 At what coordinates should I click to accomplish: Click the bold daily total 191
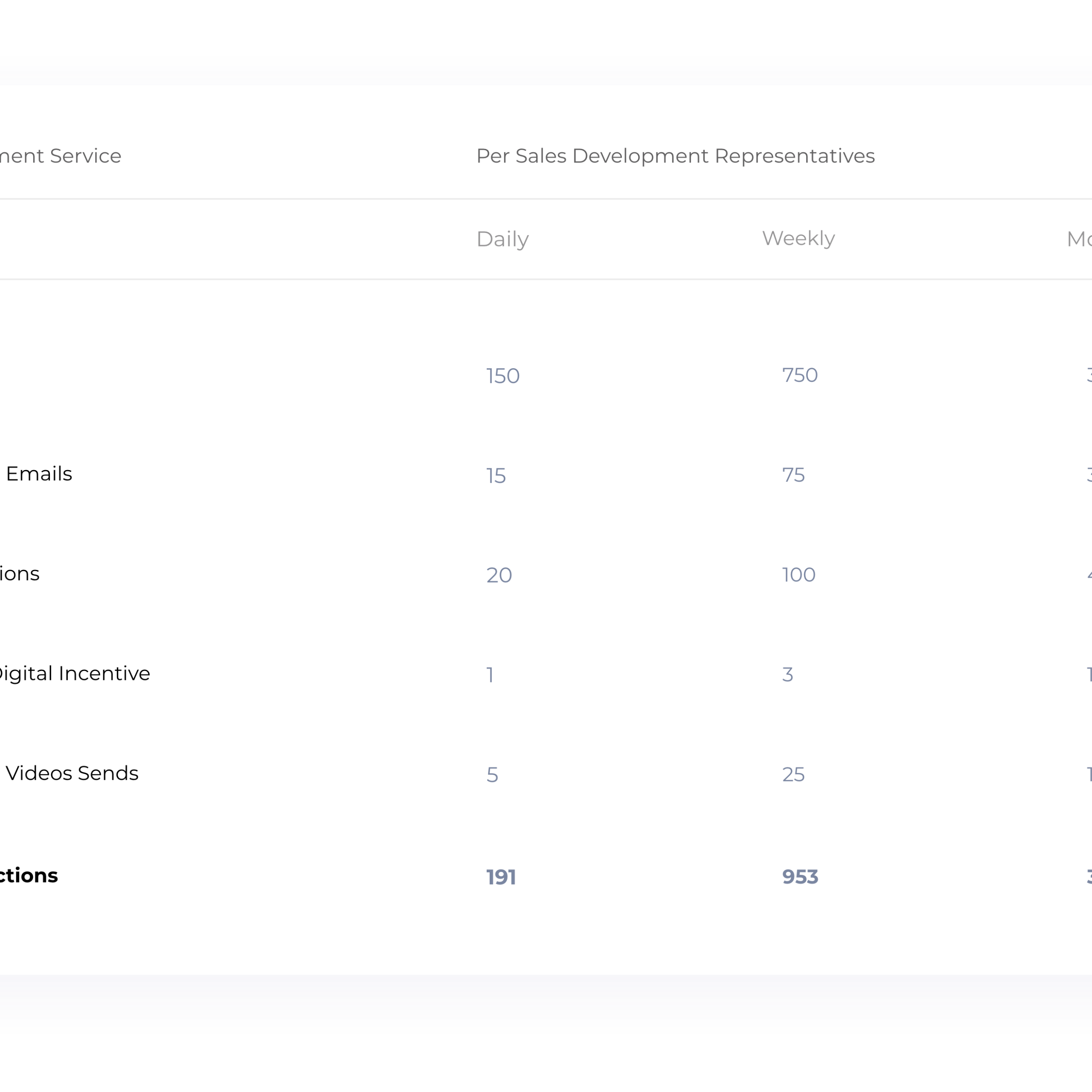[501, 877]
